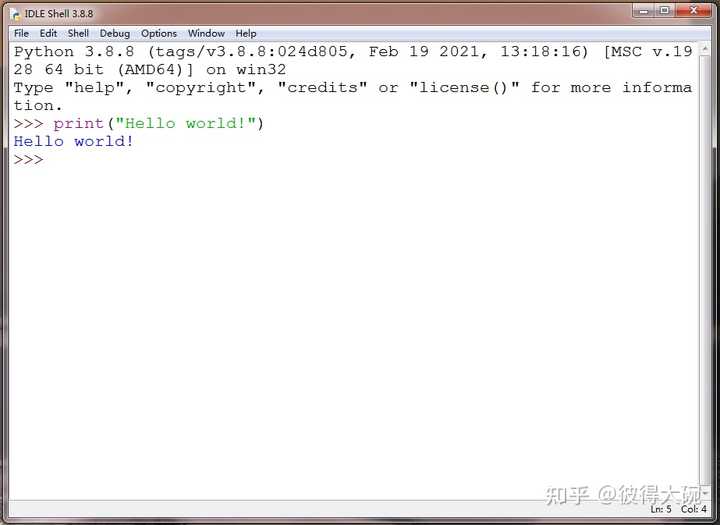Click the Python 3.8.8 version banner text

click(74, 51)
